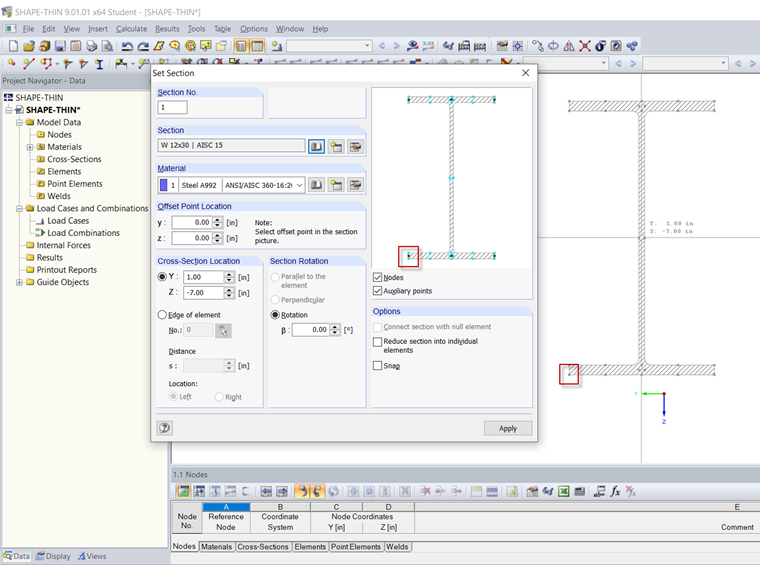Open the Results menu
Viewport: 760px width, 570px height.
click(167, 29)
